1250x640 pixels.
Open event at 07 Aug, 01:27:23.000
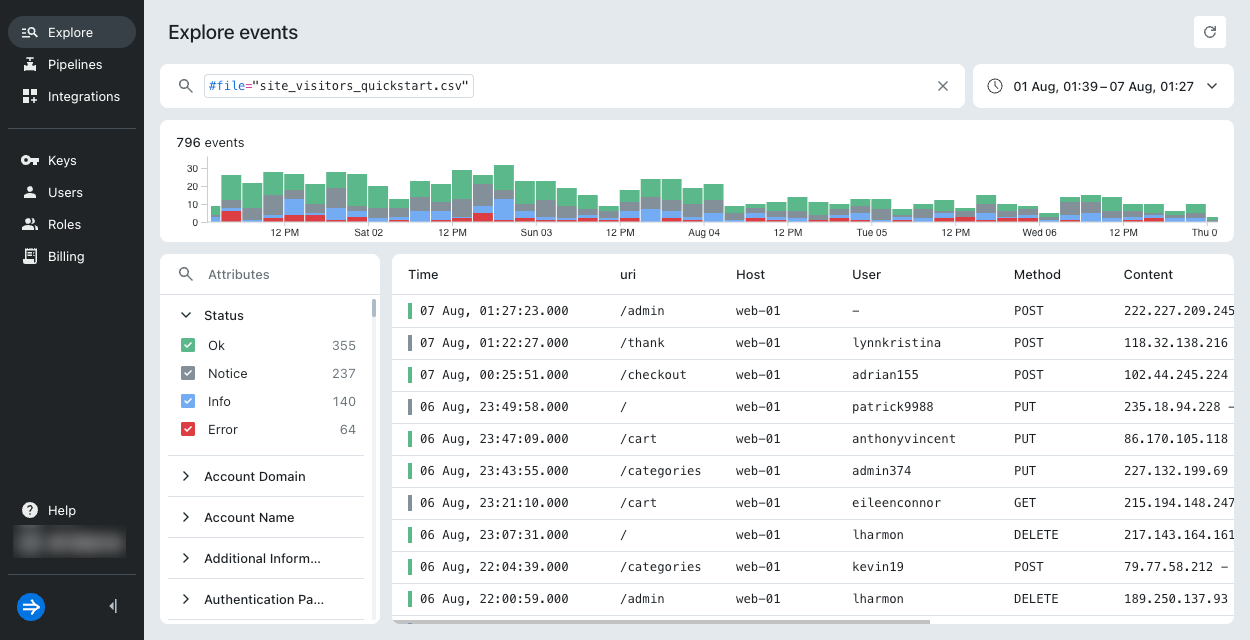(812, 311)
